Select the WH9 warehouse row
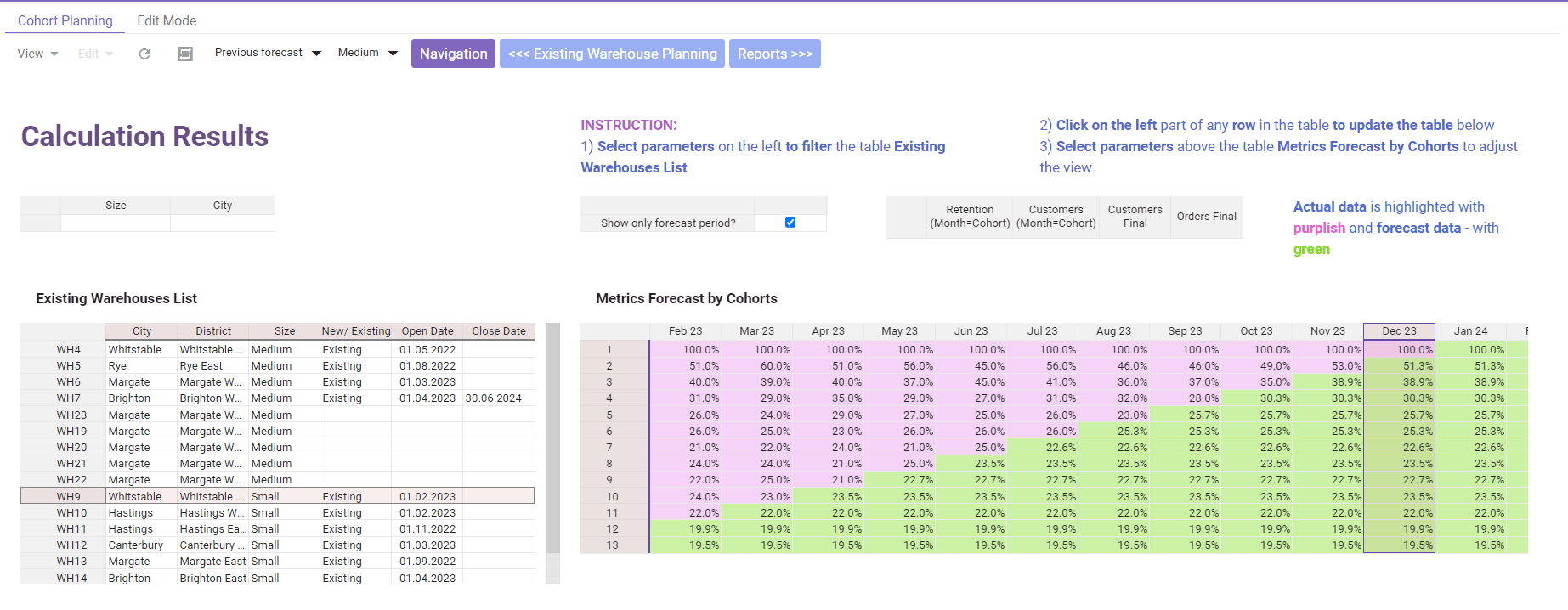Image resolution: width=1568 pixels, height=610 pixels. tap(69, 496)
